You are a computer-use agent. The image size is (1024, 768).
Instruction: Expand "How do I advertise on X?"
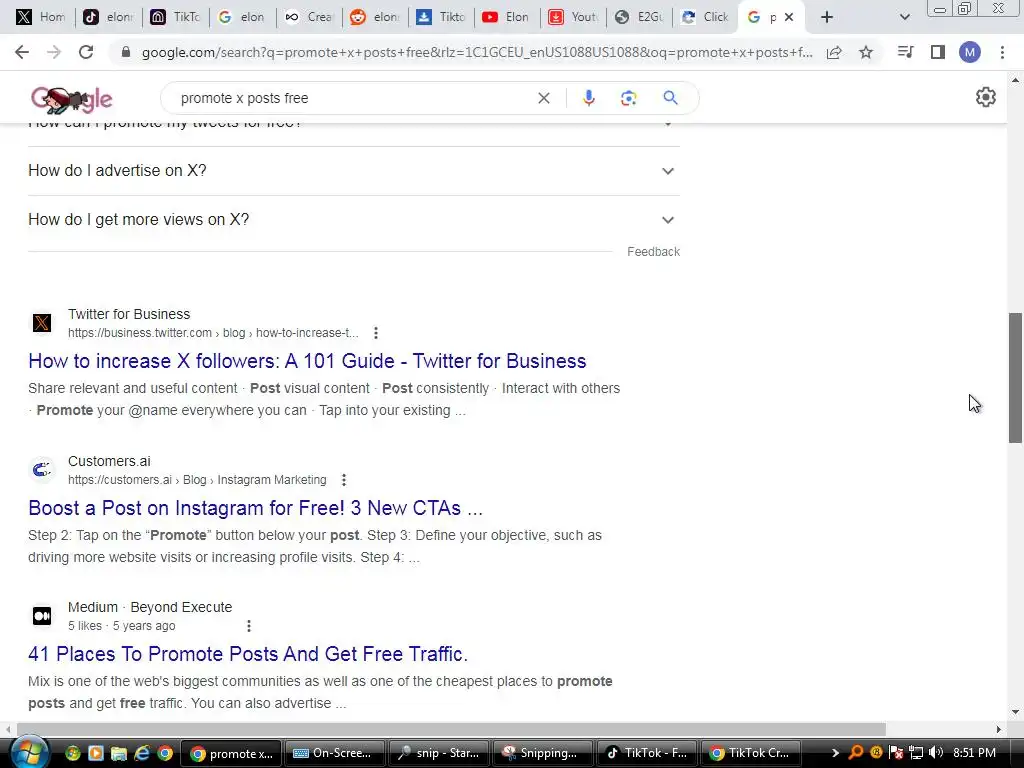354,171
